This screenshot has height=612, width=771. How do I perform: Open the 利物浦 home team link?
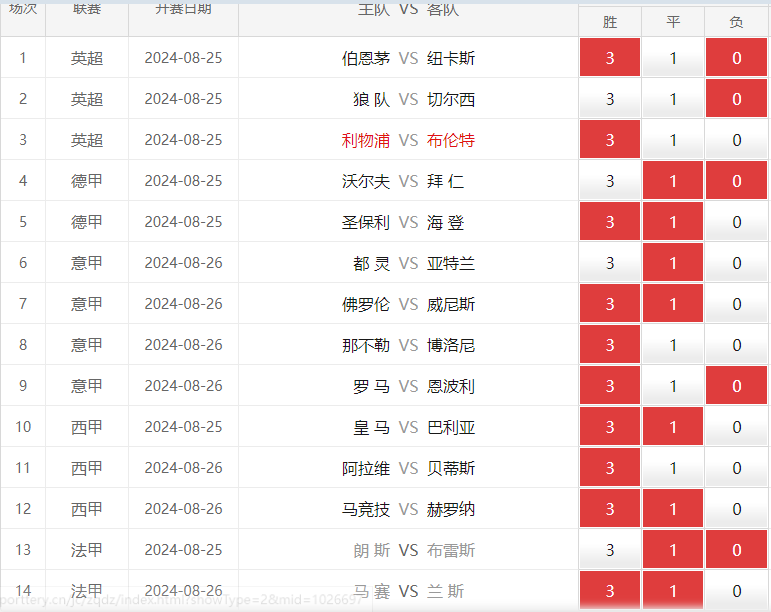click(365, 140)
